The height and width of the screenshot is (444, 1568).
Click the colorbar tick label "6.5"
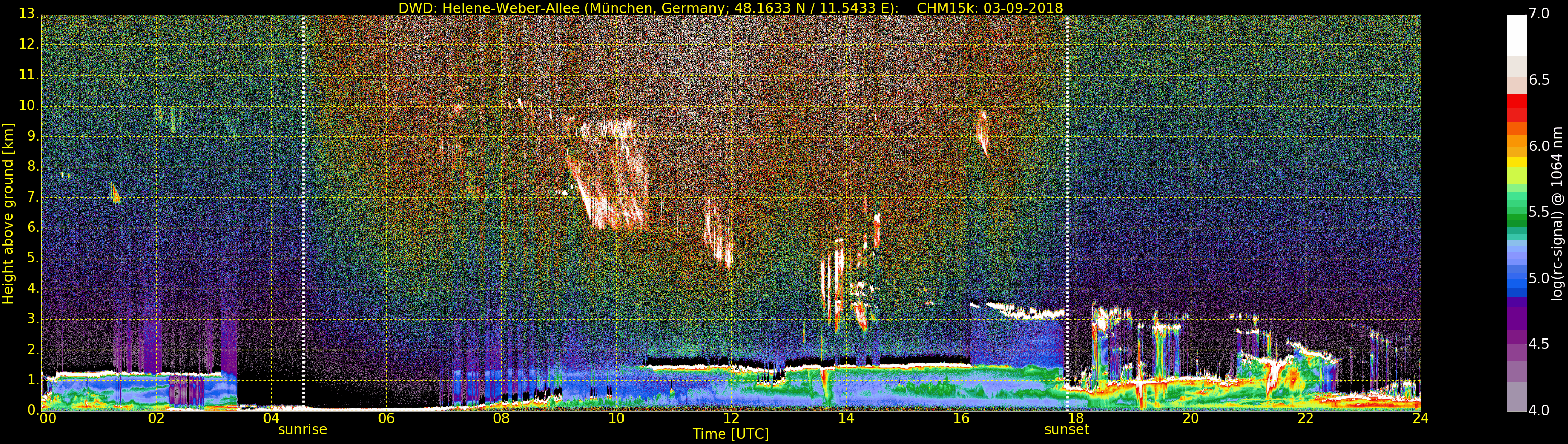point(1540,80)
